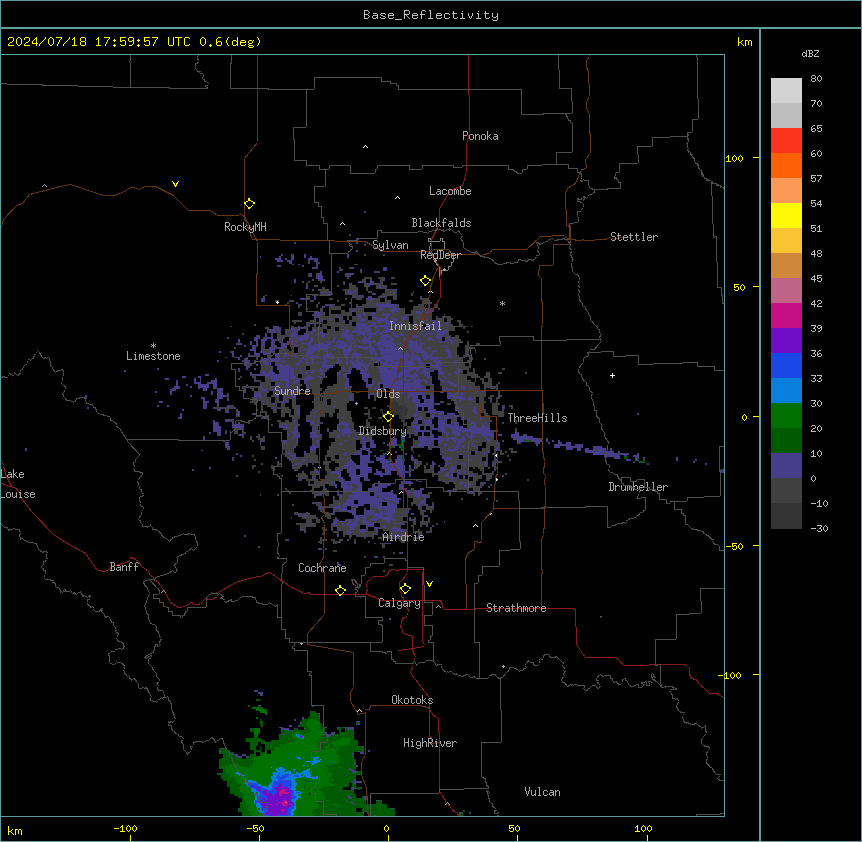The height and width of the screenshot is (842, 862).
Task: Click the white plus marker northwest of Drumheller
Action: pos(612,375)
